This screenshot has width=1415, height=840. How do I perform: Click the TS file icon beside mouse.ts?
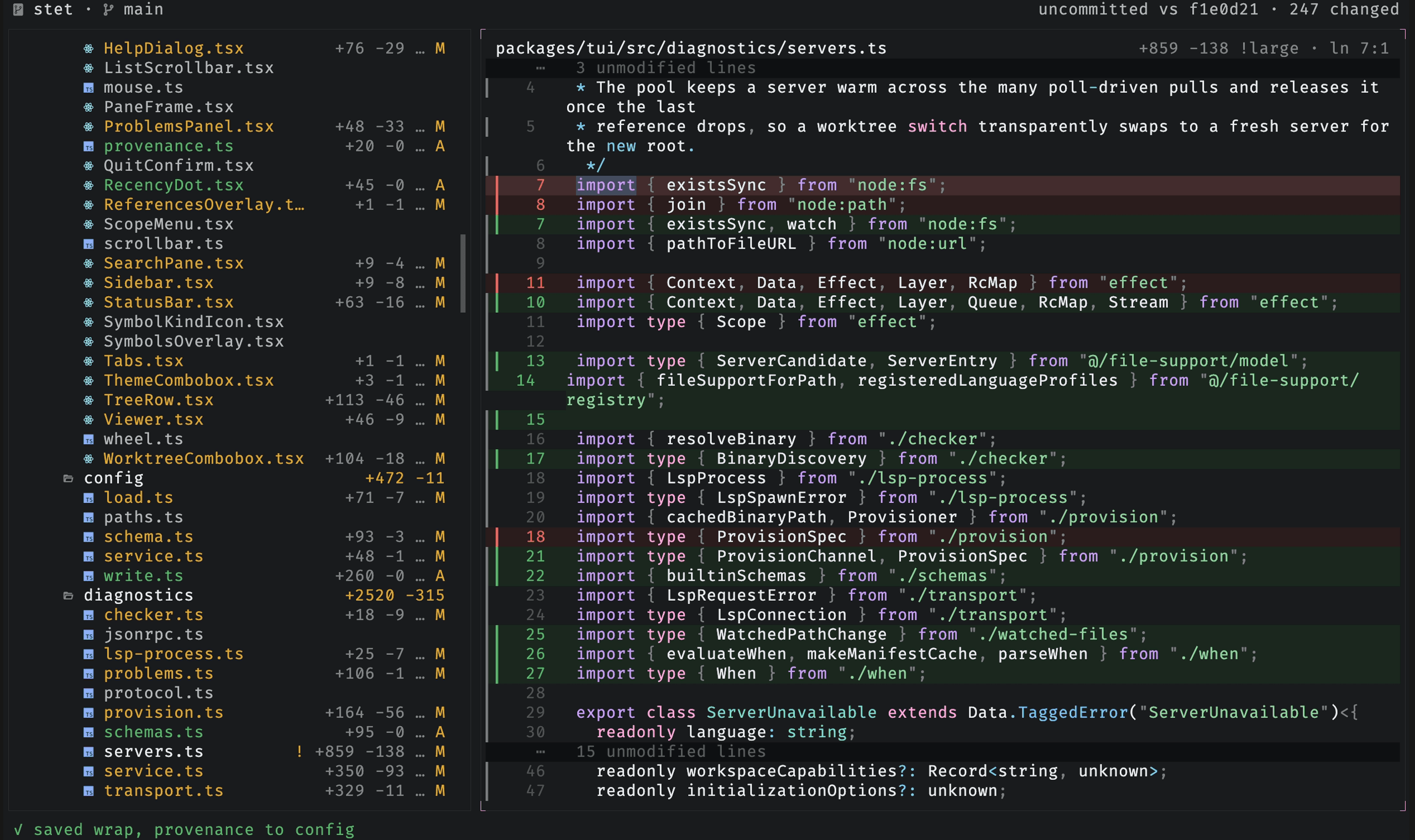(89, 88)
